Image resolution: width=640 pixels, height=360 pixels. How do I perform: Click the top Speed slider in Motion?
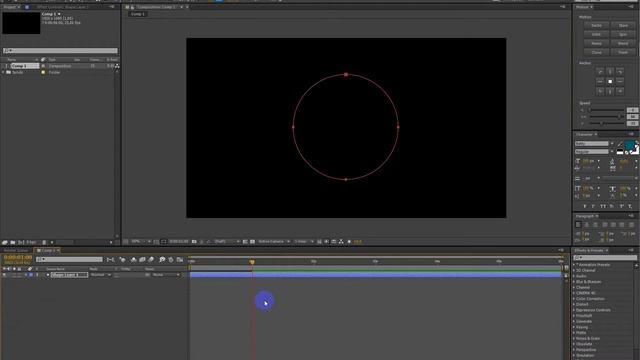(x=606, y=110)
